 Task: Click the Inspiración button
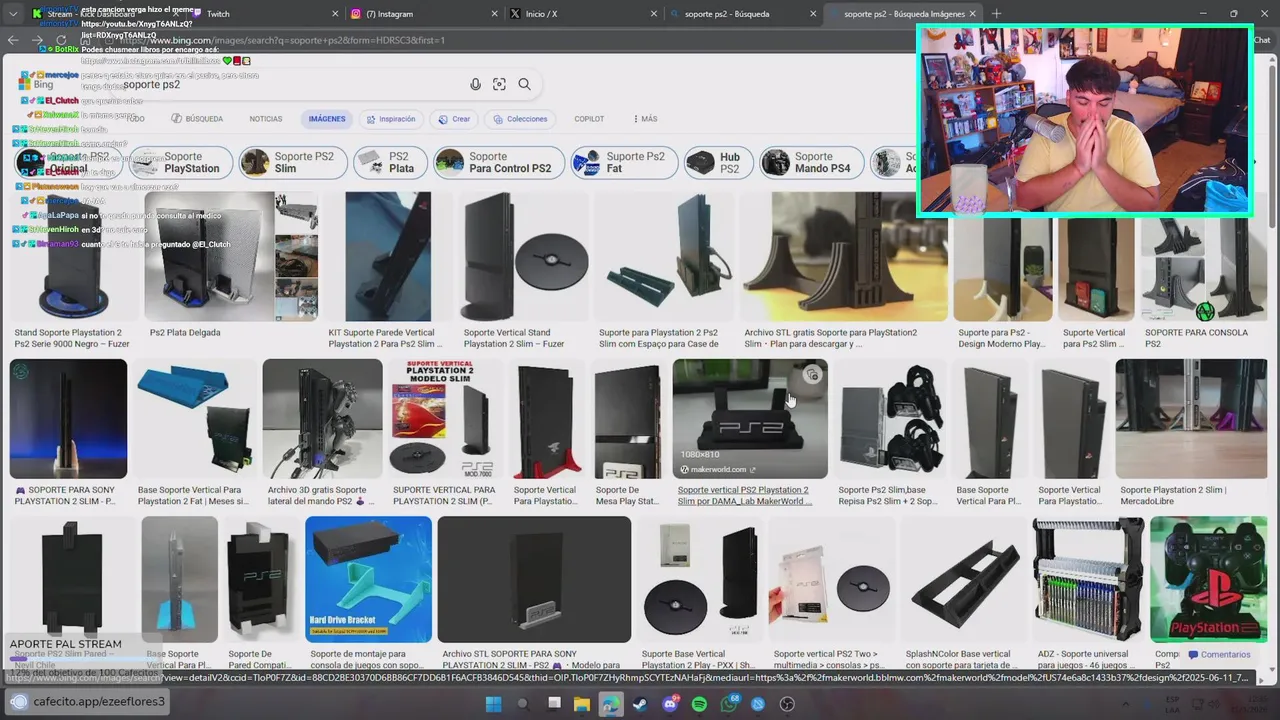390,119
